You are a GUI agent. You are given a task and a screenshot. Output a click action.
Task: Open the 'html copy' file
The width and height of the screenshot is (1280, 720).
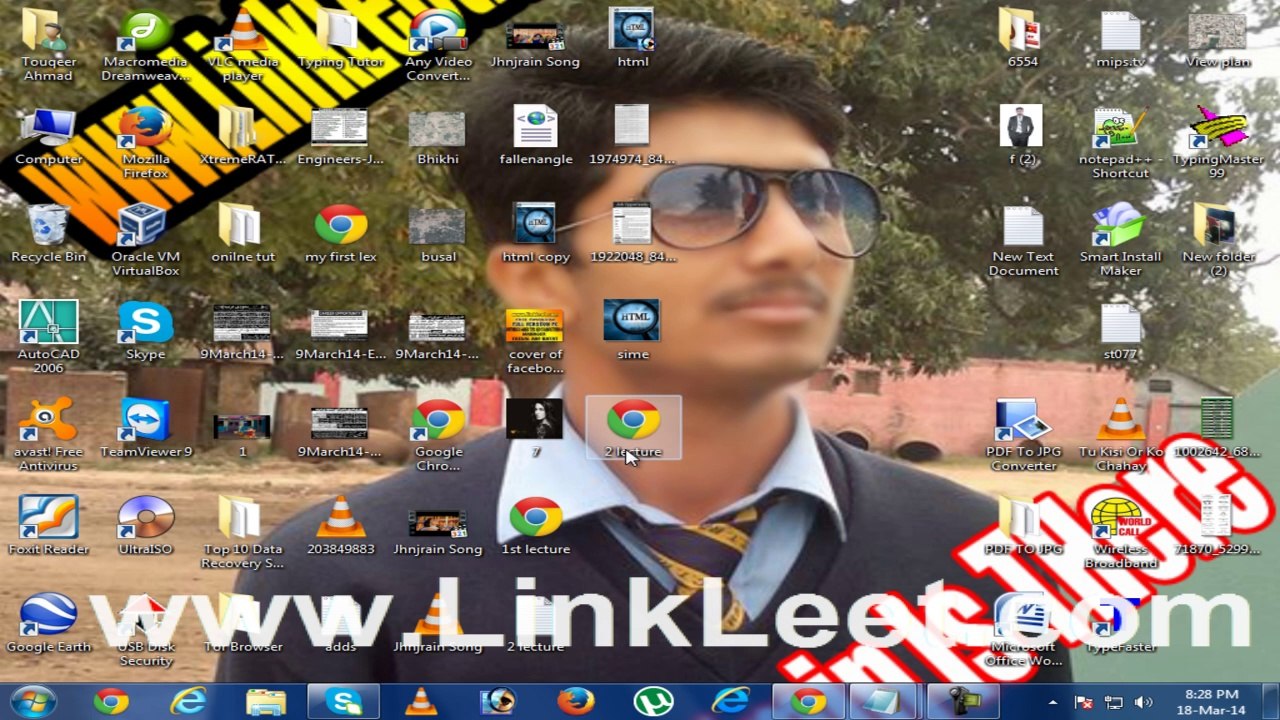pos(535,234)
